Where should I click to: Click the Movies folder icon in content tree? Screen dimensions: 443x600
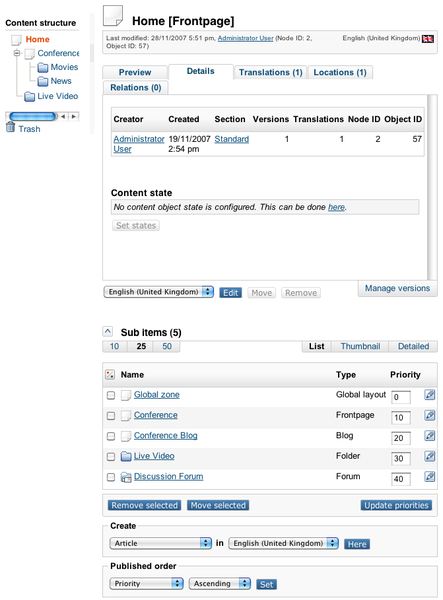click(43, 68)
